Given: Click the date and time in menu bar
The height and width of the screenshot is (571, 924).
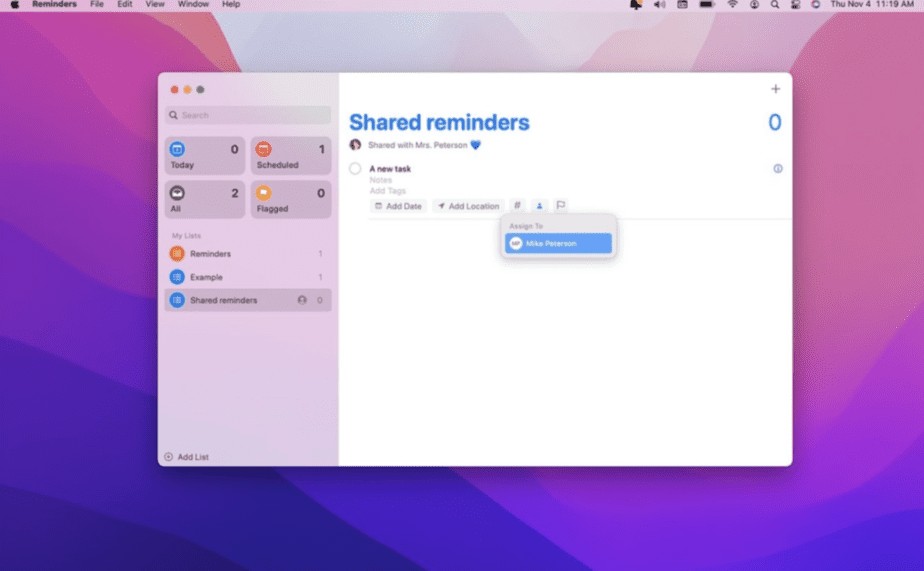Looking at the screenshot, I should point(872,4).
